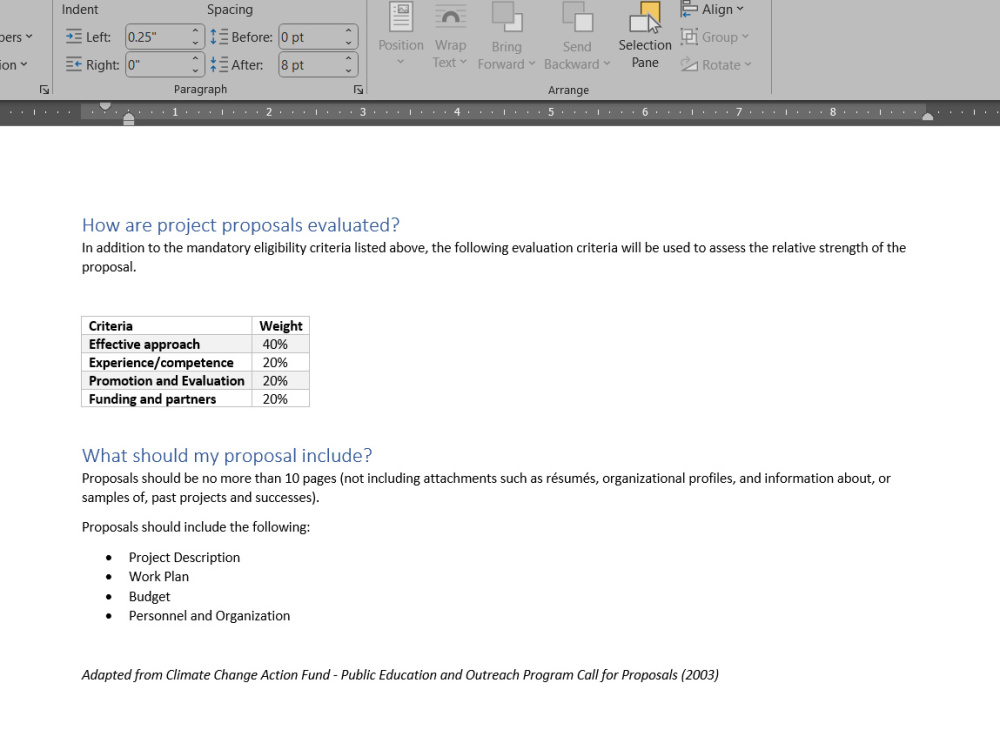Expand the Align dropdown arrow
Viewport: 1000px width, 750px height.
[740, 9]
